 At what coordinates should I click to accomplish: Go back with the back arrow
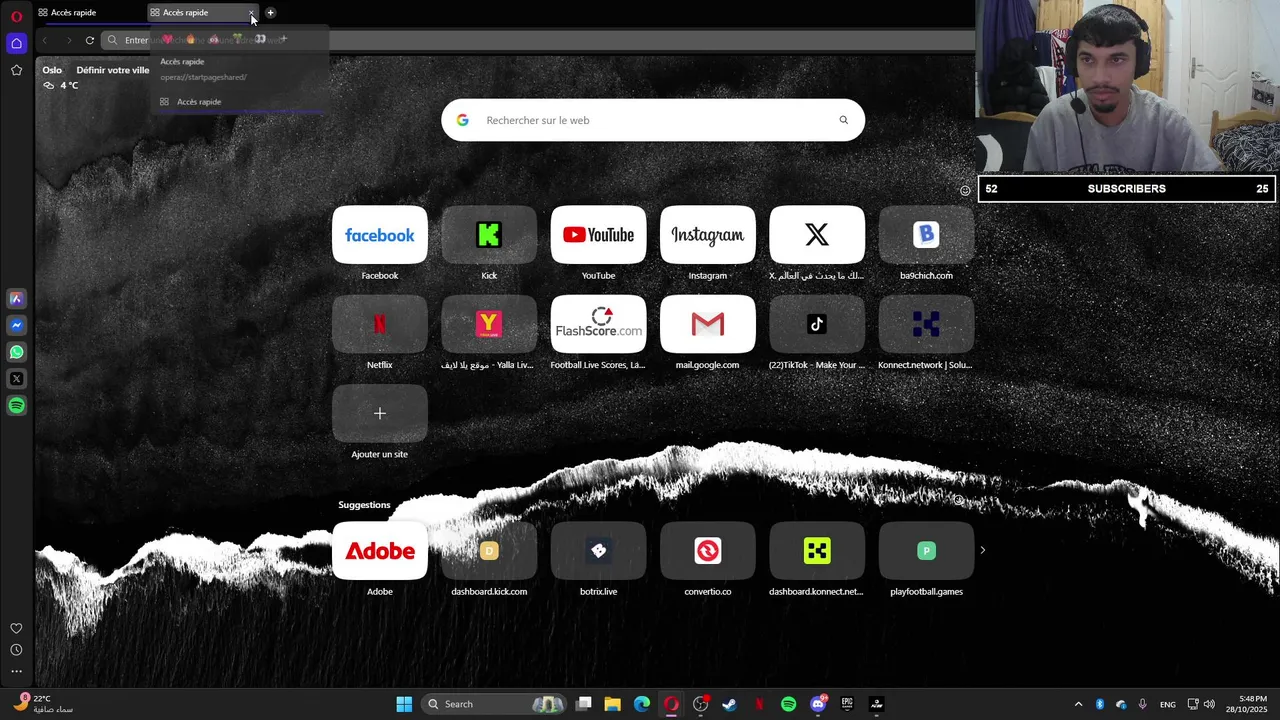[x=45, y=40]
